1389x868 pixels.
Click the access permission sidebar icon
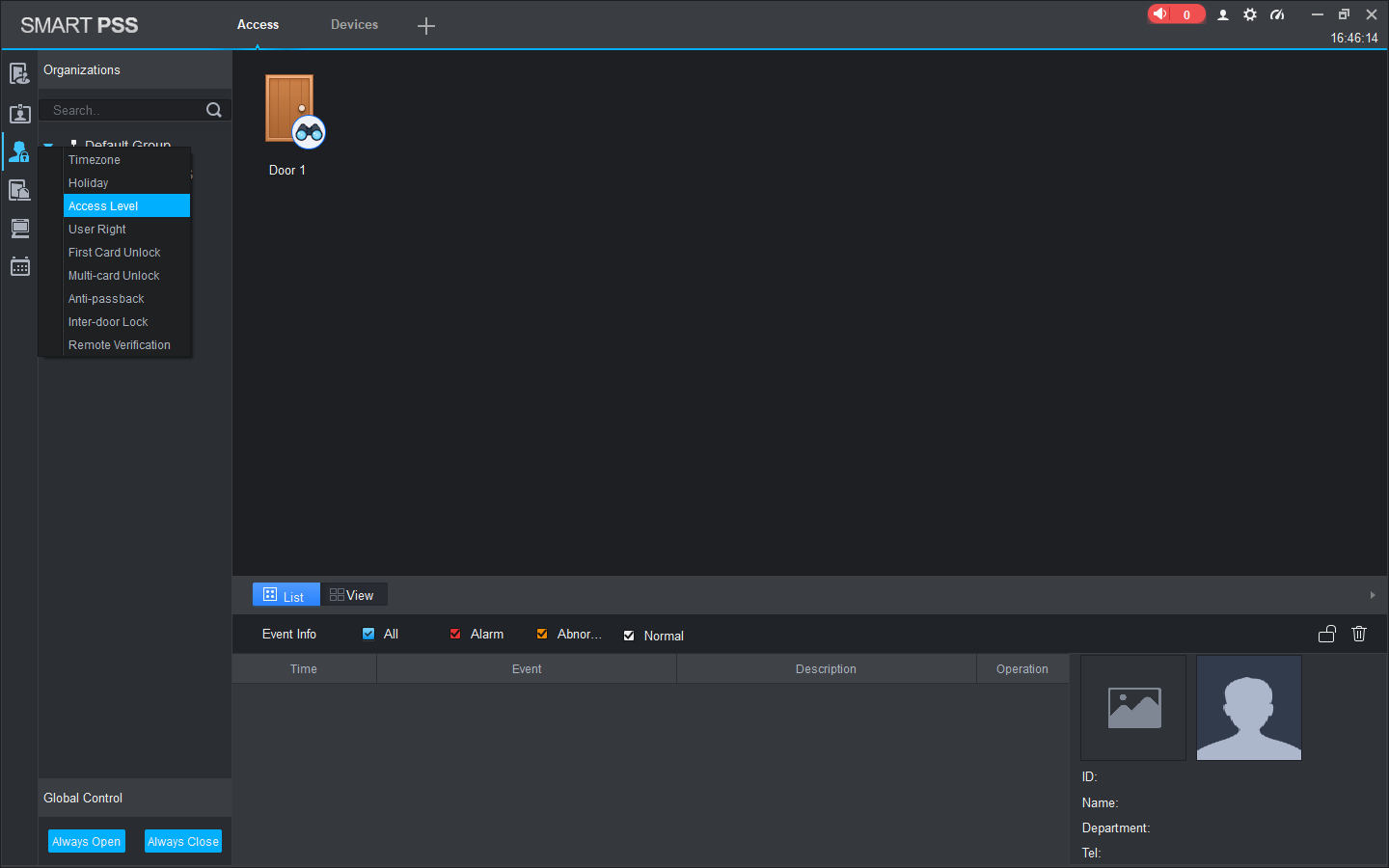[x=19, y=151]
